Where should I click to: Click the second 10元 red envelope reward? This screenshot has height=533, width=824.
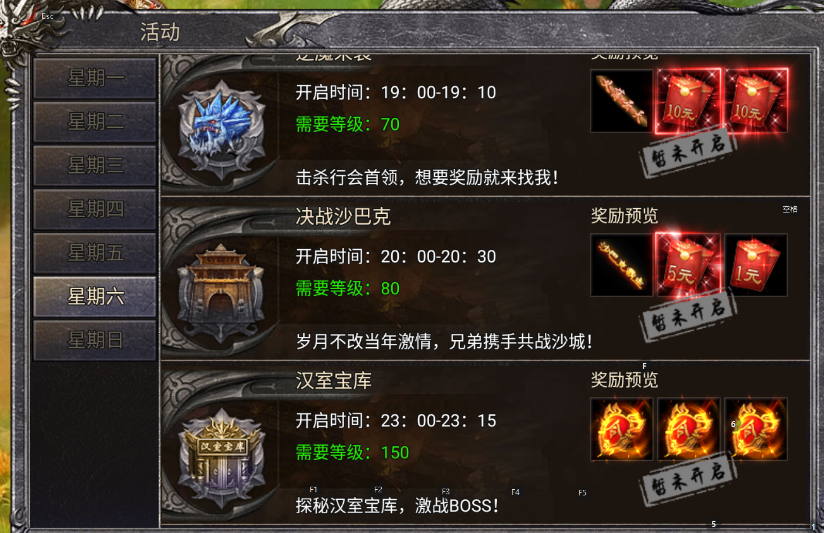pos(756,101)
